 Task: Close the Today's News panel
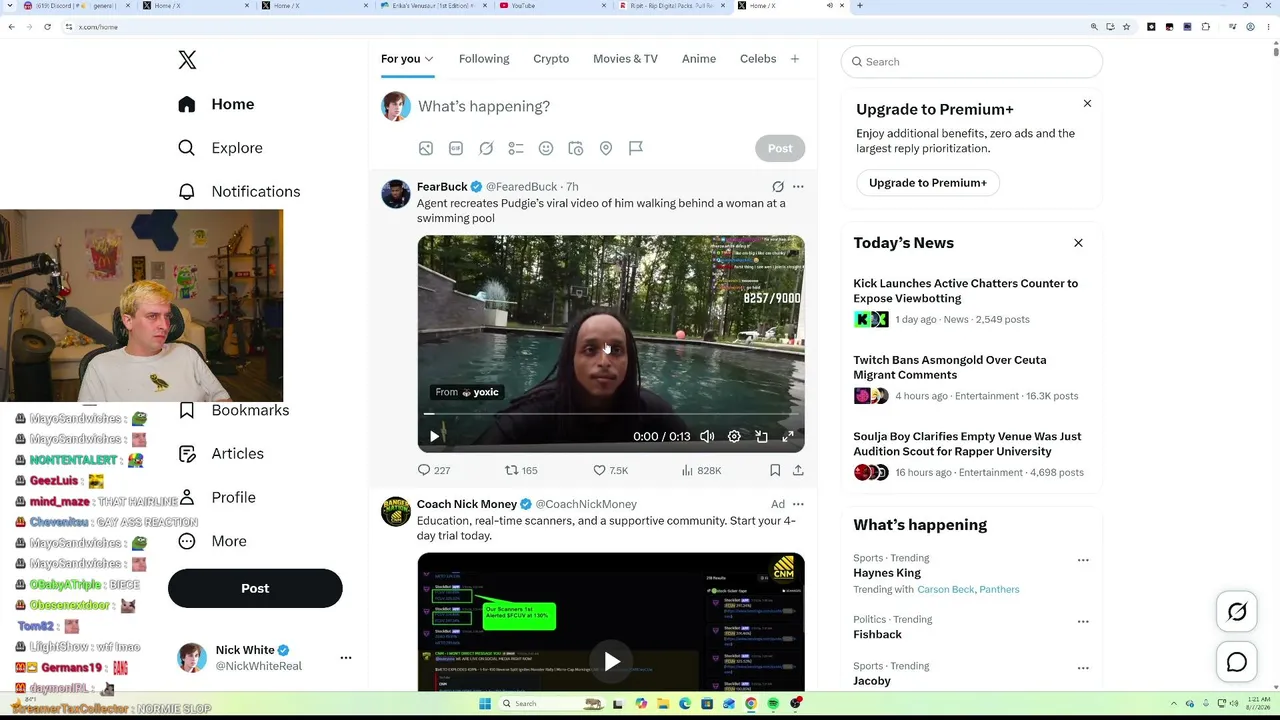point(1079,243)
